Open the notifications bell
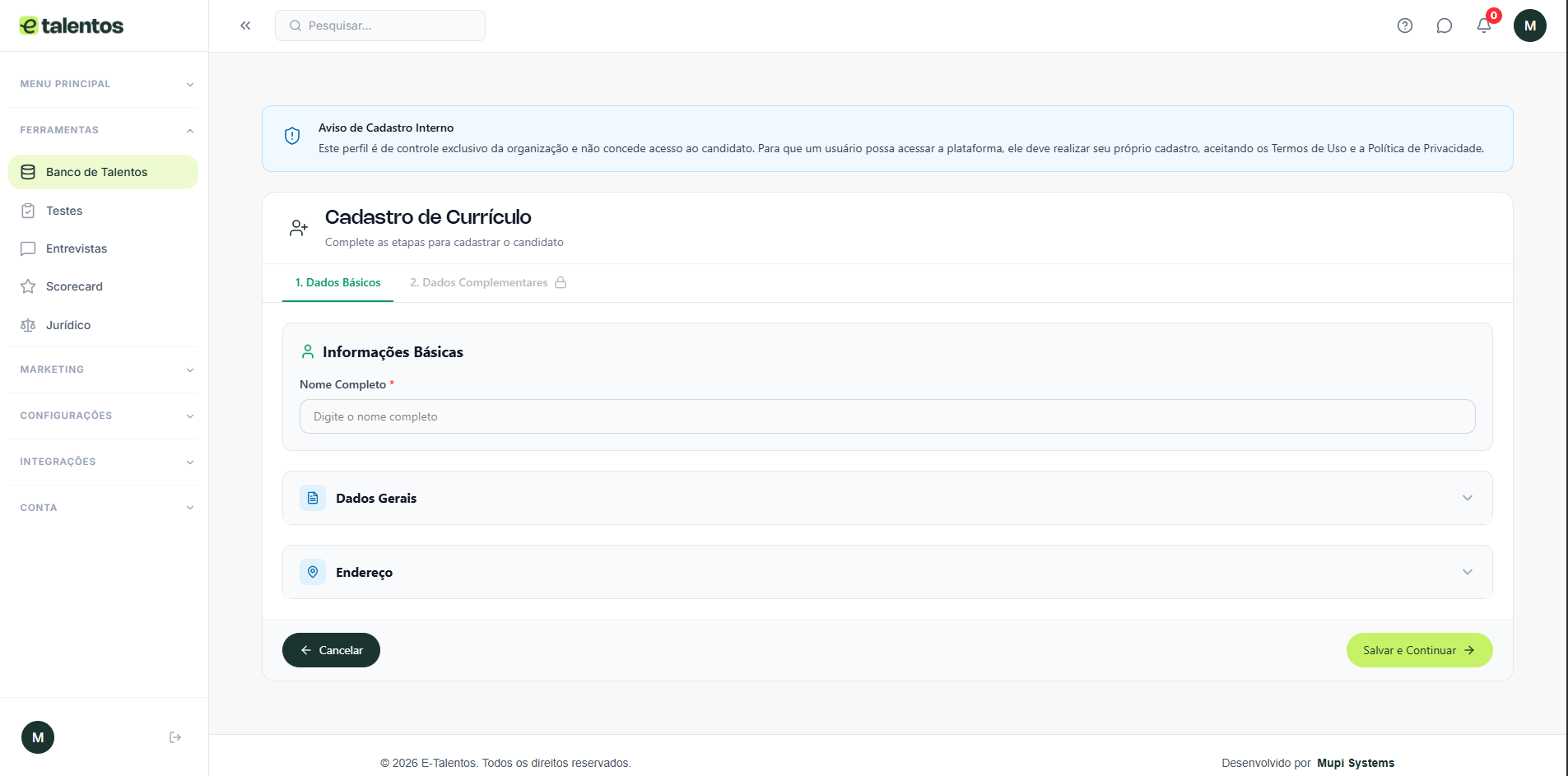The height and width of the screenshot is (776, 1568). [1484, 26]
